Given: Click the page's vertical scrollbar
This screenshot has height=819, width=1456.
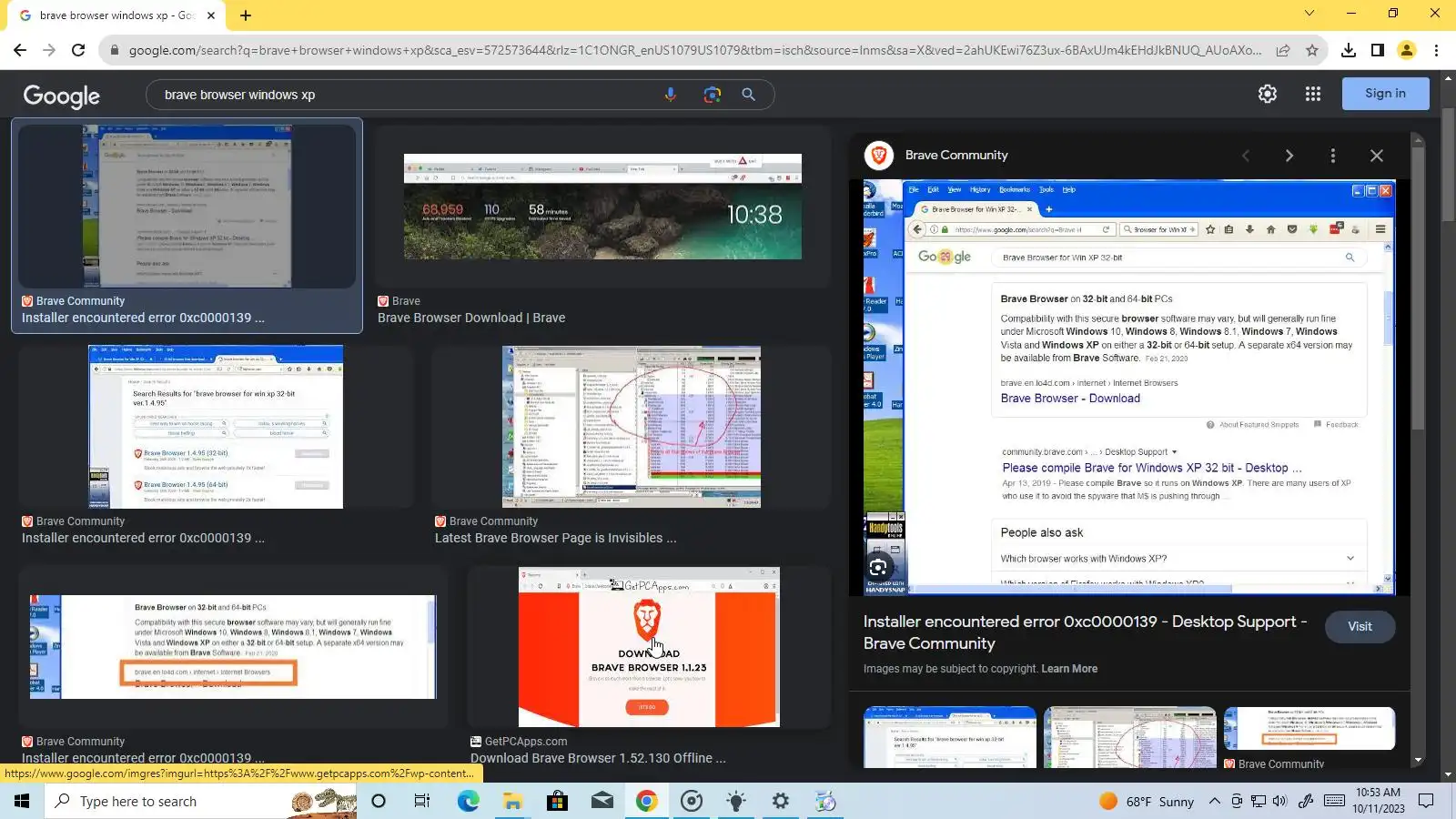Looking at the screenshot, I should (x=1449, y=164).
